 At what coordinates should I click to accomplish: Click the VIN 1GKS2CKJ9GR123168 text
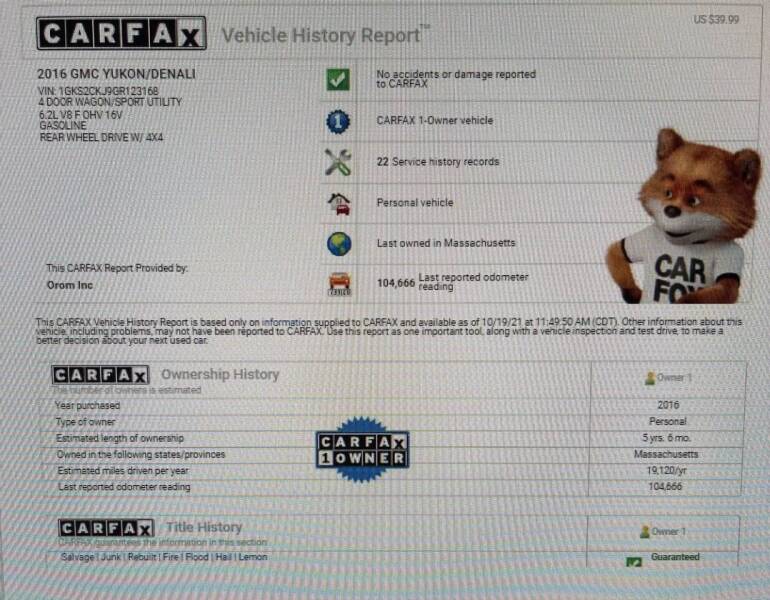[98, 91]
